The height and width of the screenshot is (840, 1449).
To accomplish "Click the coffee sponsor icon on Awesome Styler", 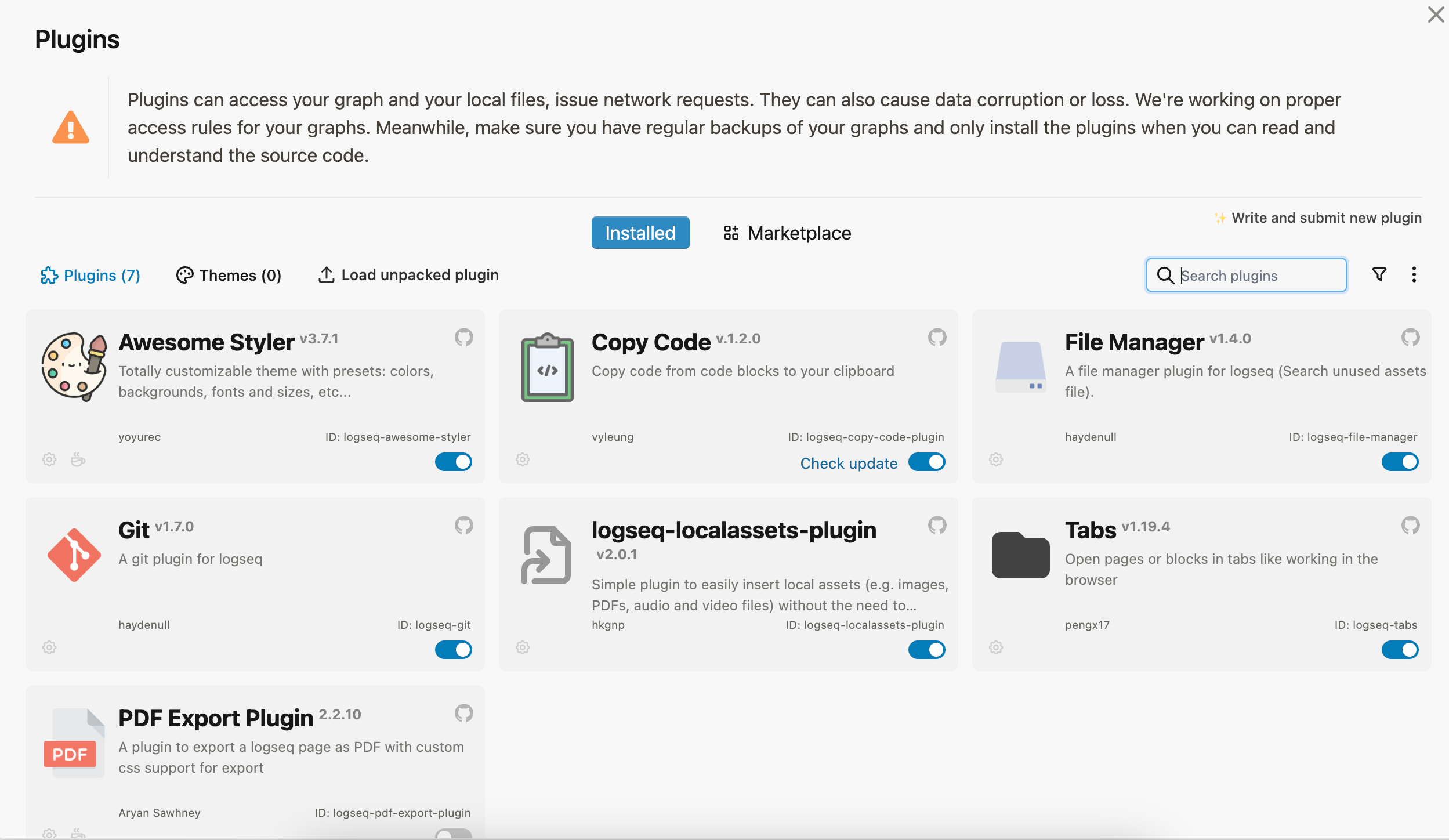I will tap(78, 460).
